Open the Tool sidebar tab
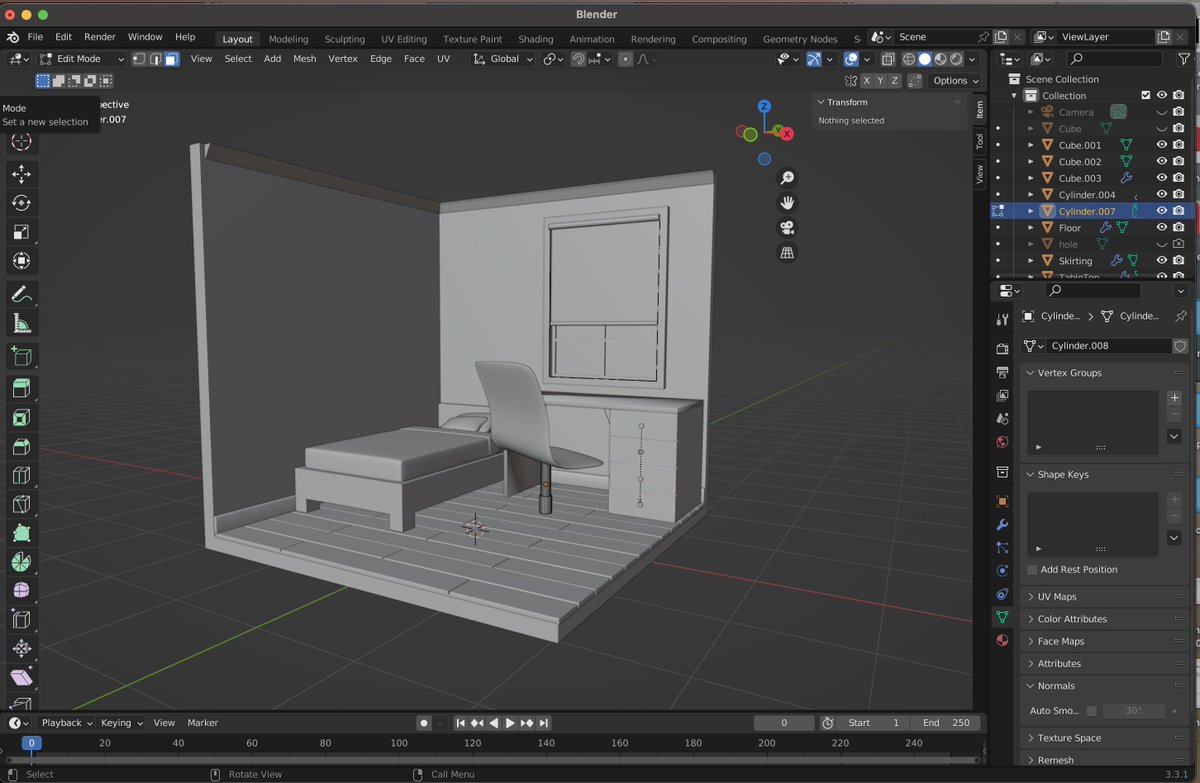The width and height of the screenshot is (1200, 783). pyautogui.click(x=980, y=142)
